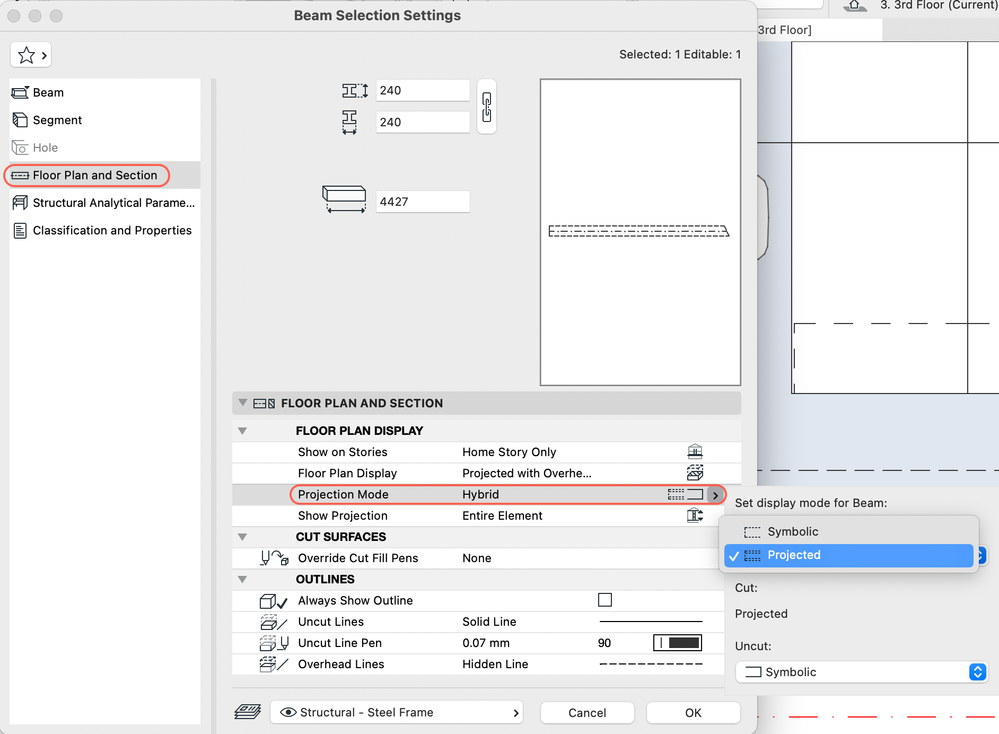Viewport: 999px width, 734px height.
Task: Click the Always Show Outline icon
Action: point(273,601)
